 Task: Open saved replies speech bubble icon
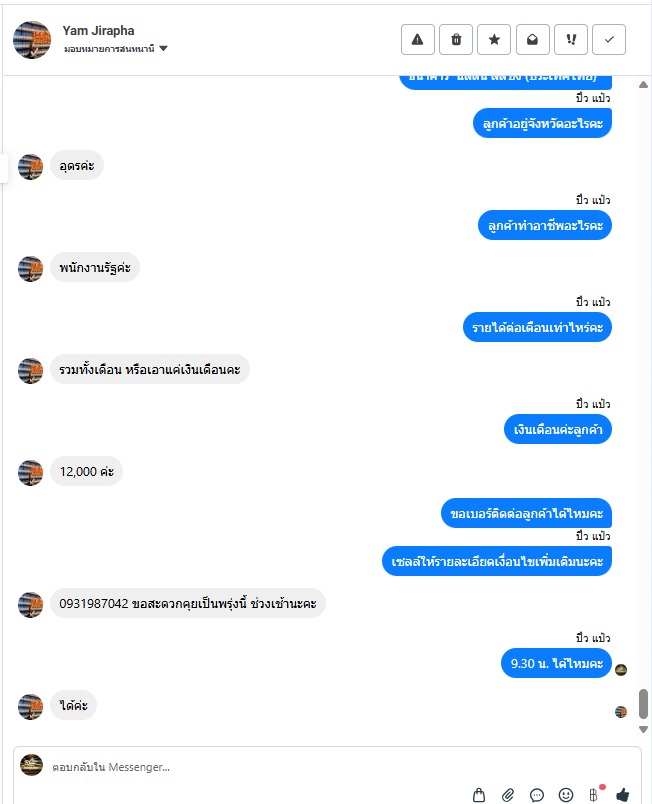[537, 795]
